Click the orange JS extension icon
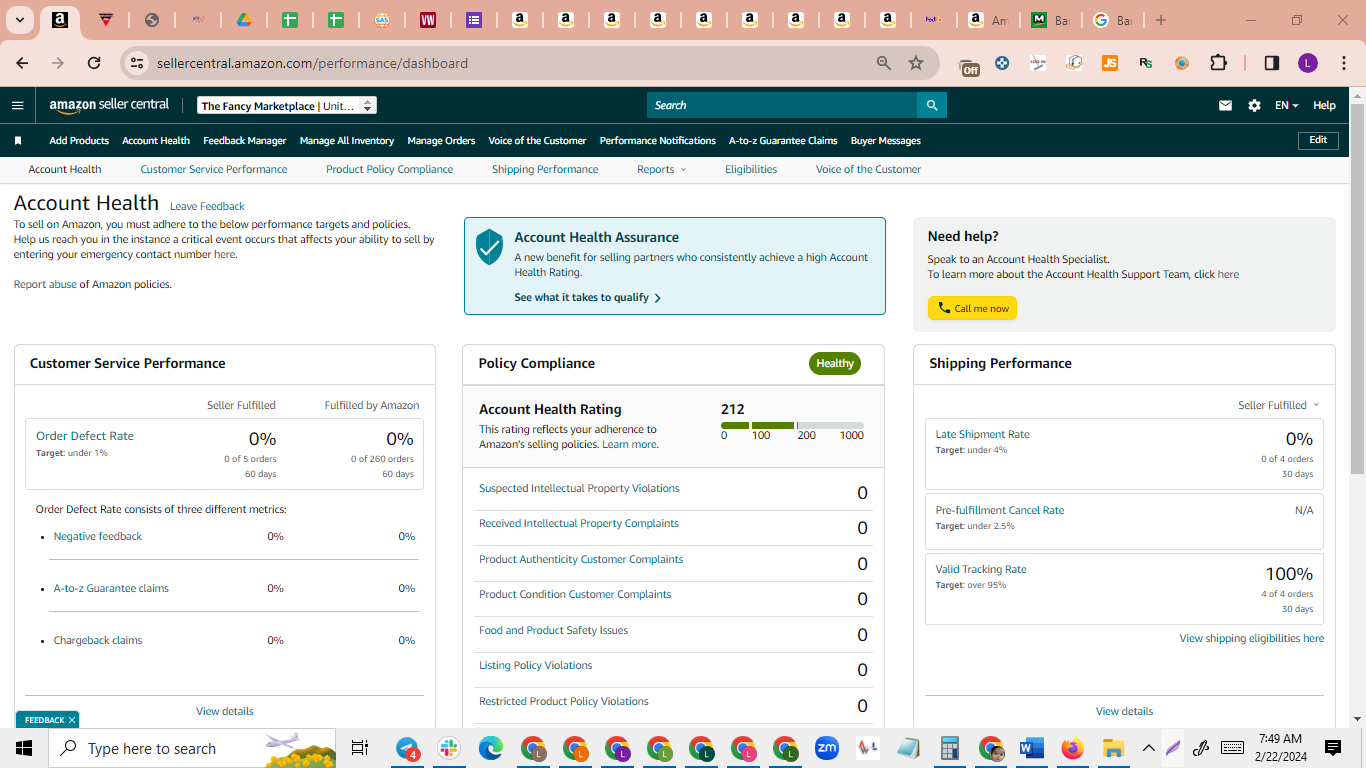The image size is (1366, 768). [1110, 63]
